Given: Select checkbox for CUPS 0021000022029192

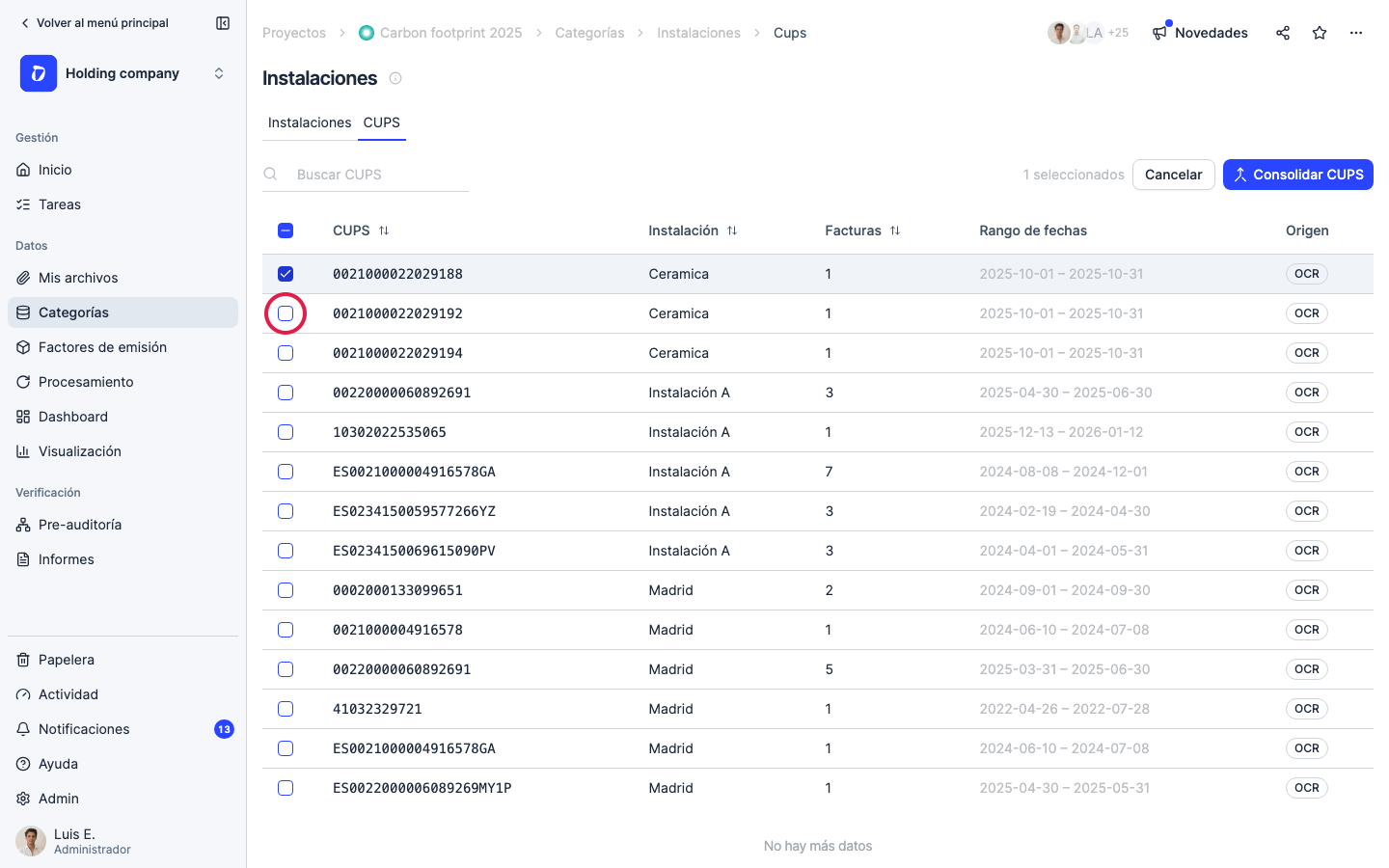Looking at the screenshot, I should [x=286, y=313].
